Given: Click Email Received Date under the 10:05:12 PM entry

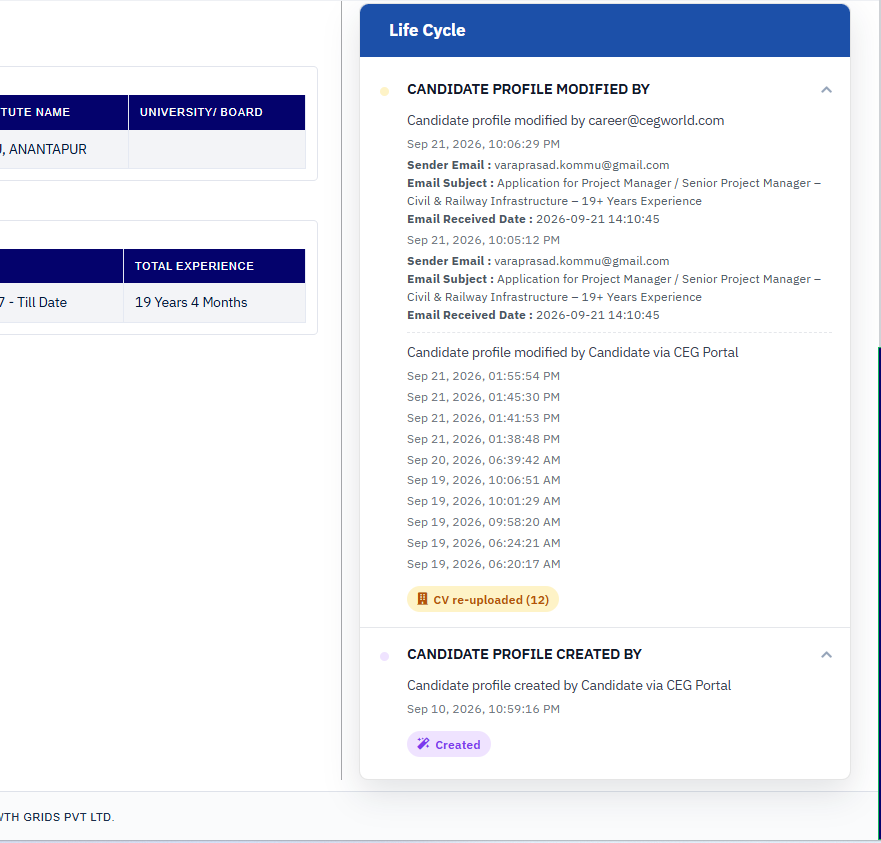Looking at the screenshot, I should click(x=533, y=315).
